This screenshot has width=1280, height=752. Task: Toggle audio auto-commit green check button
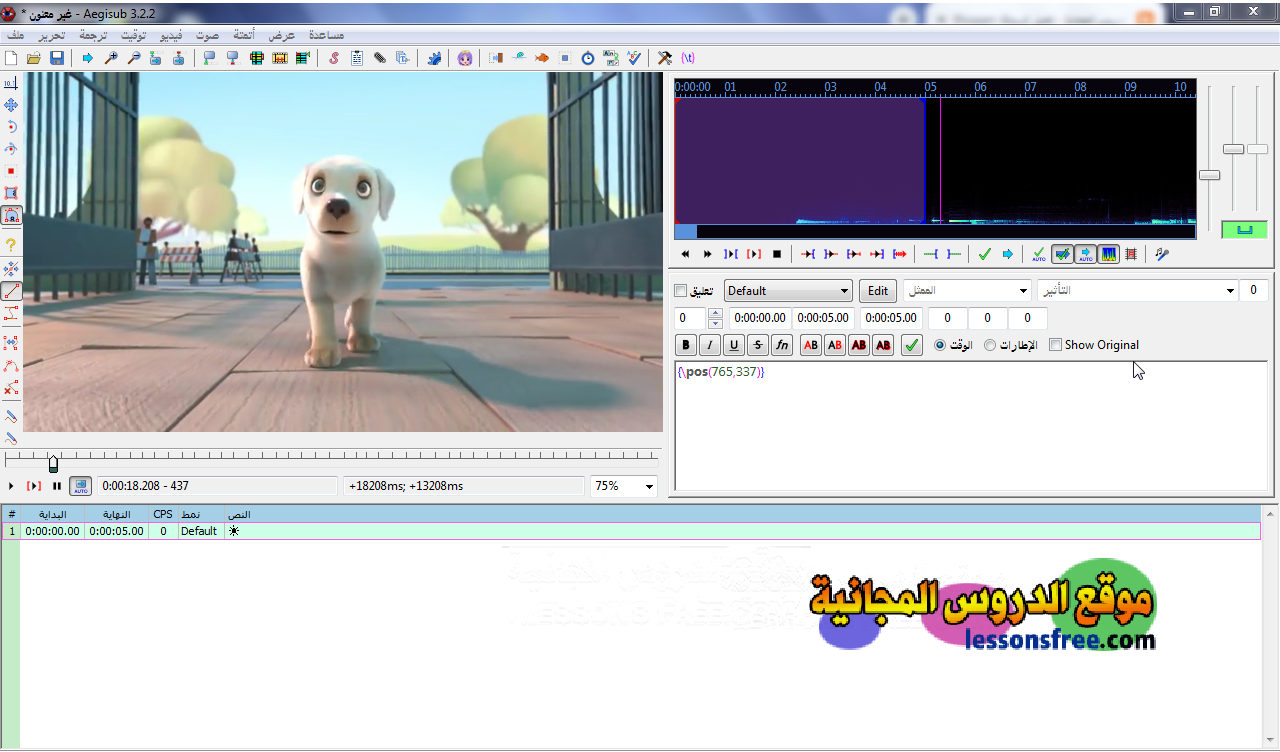pos(1039,254)
